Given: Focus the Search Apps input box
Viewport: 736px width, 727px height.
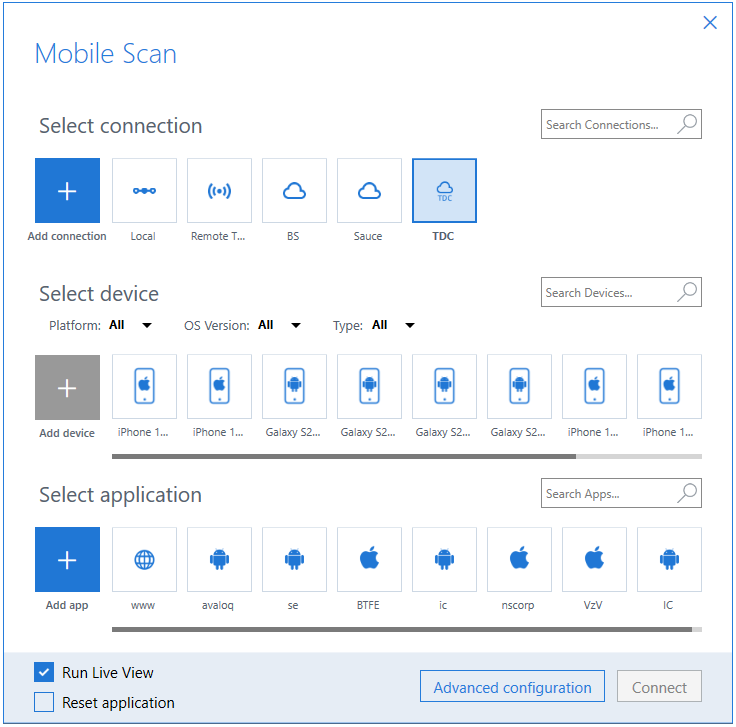Looking at the screenshot, I should [x=608, y=494].
